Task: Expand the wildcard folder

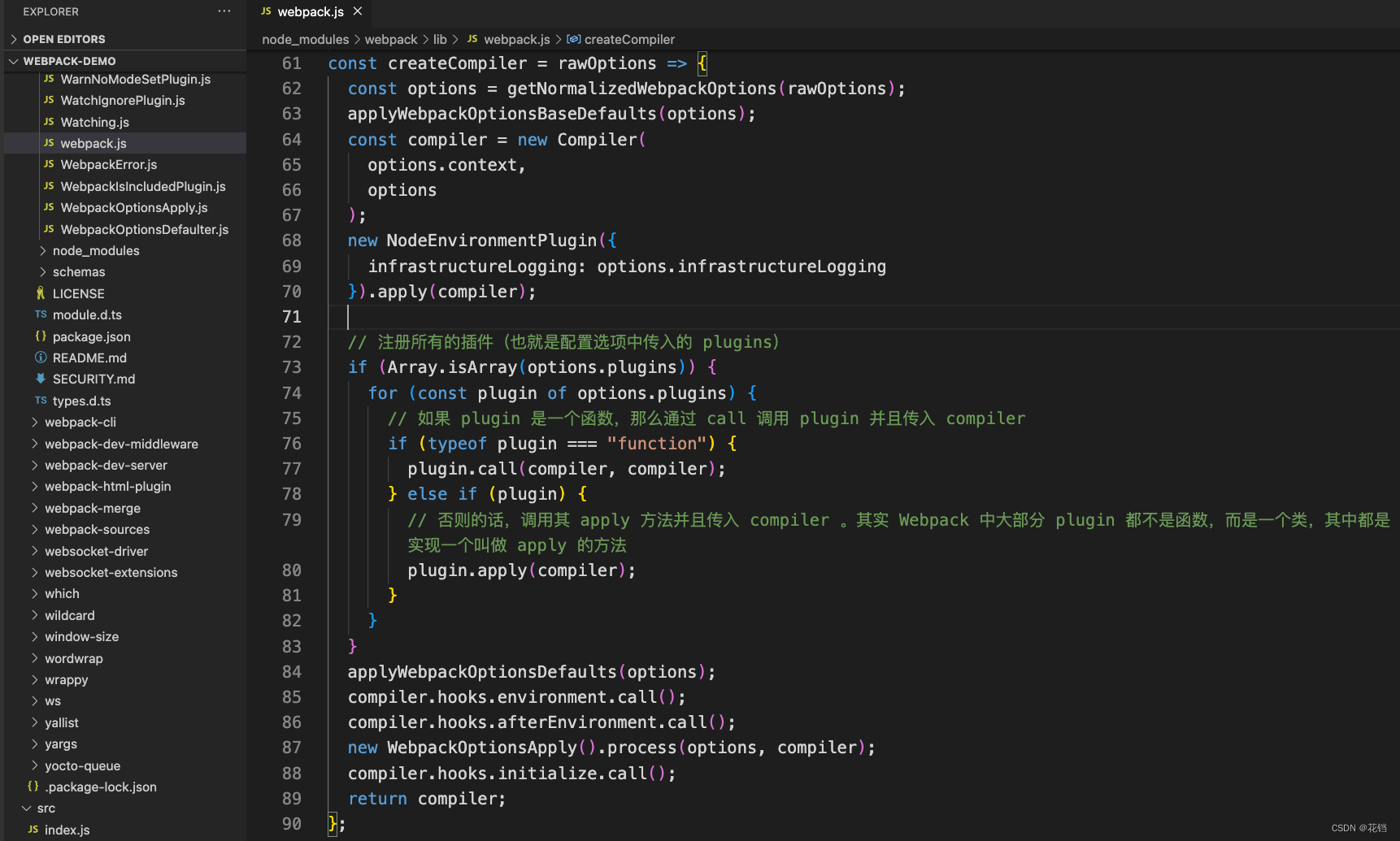Action: click(69, 615)
